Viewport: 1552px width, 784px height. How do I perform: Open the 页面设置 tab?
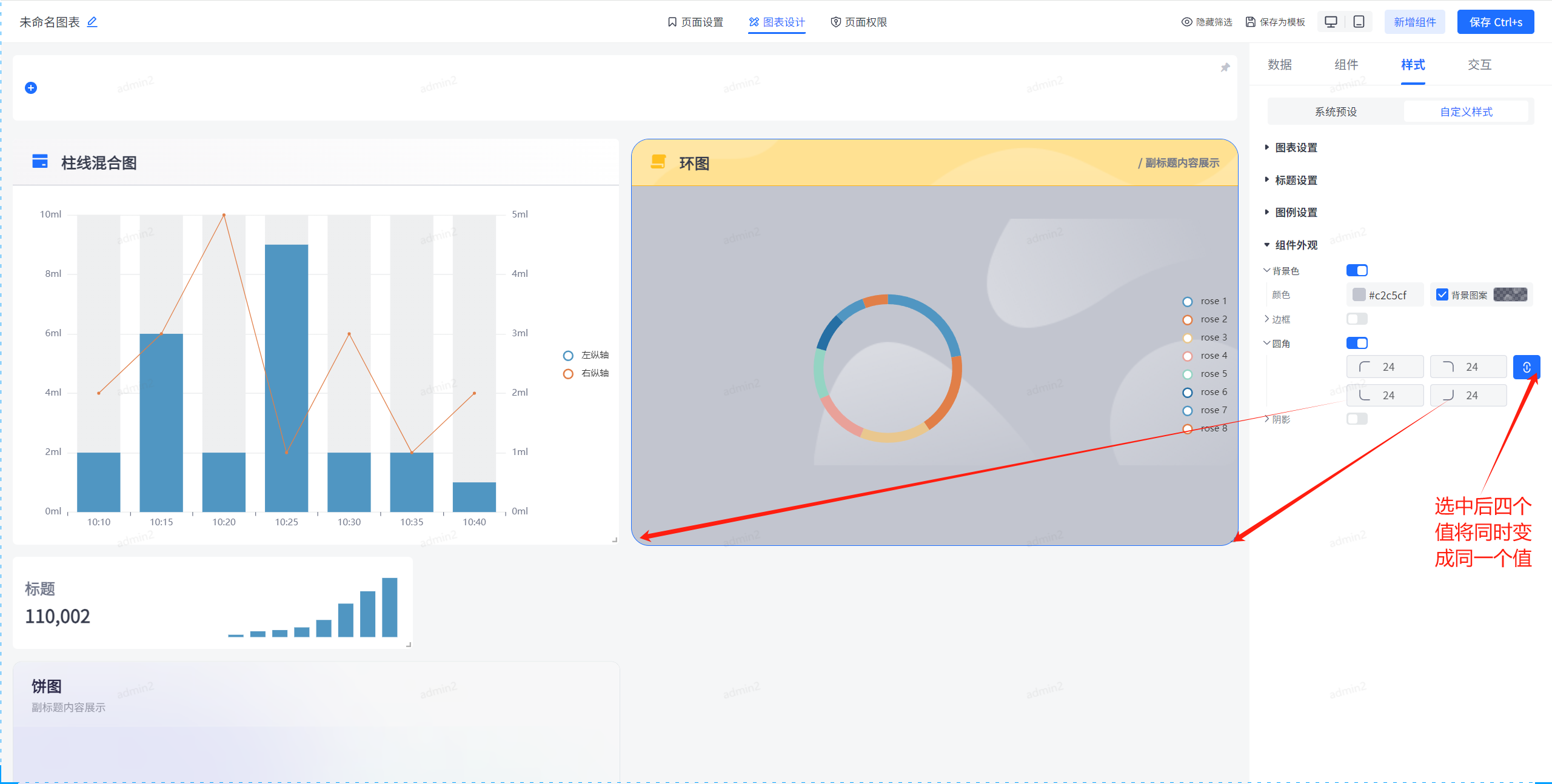695,22
